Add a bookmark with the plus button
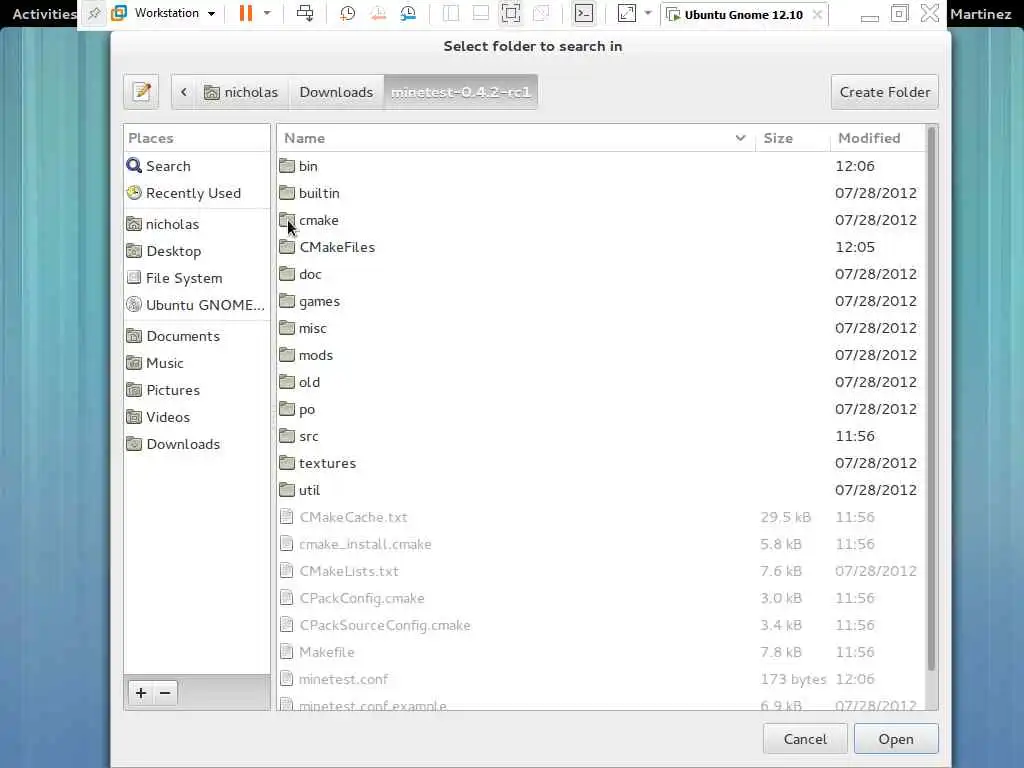The height and width of the screenshot is (768, 1024). point(141,692)
